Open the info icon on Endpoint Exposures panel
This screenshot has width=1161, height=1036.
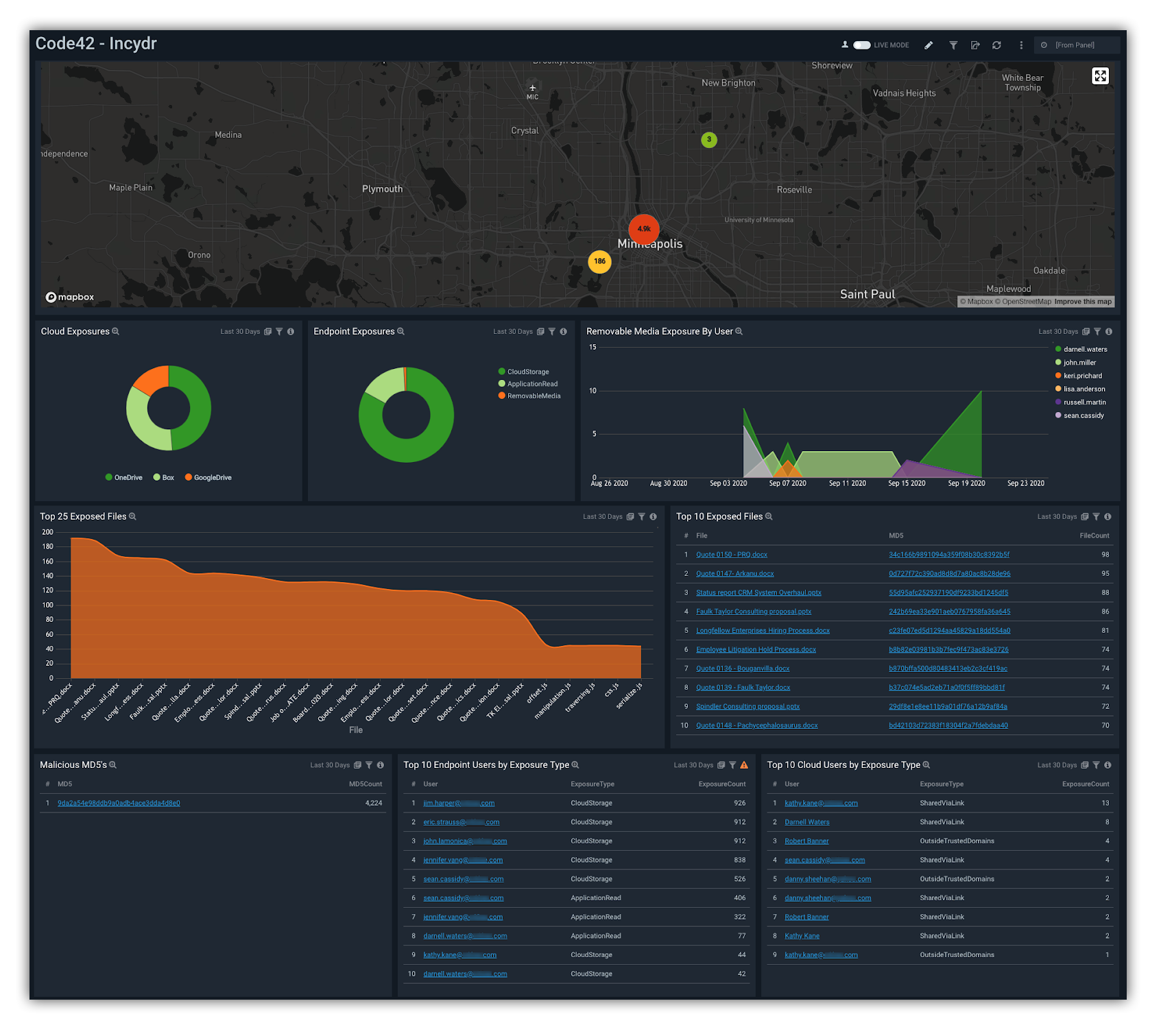point(564,331)
